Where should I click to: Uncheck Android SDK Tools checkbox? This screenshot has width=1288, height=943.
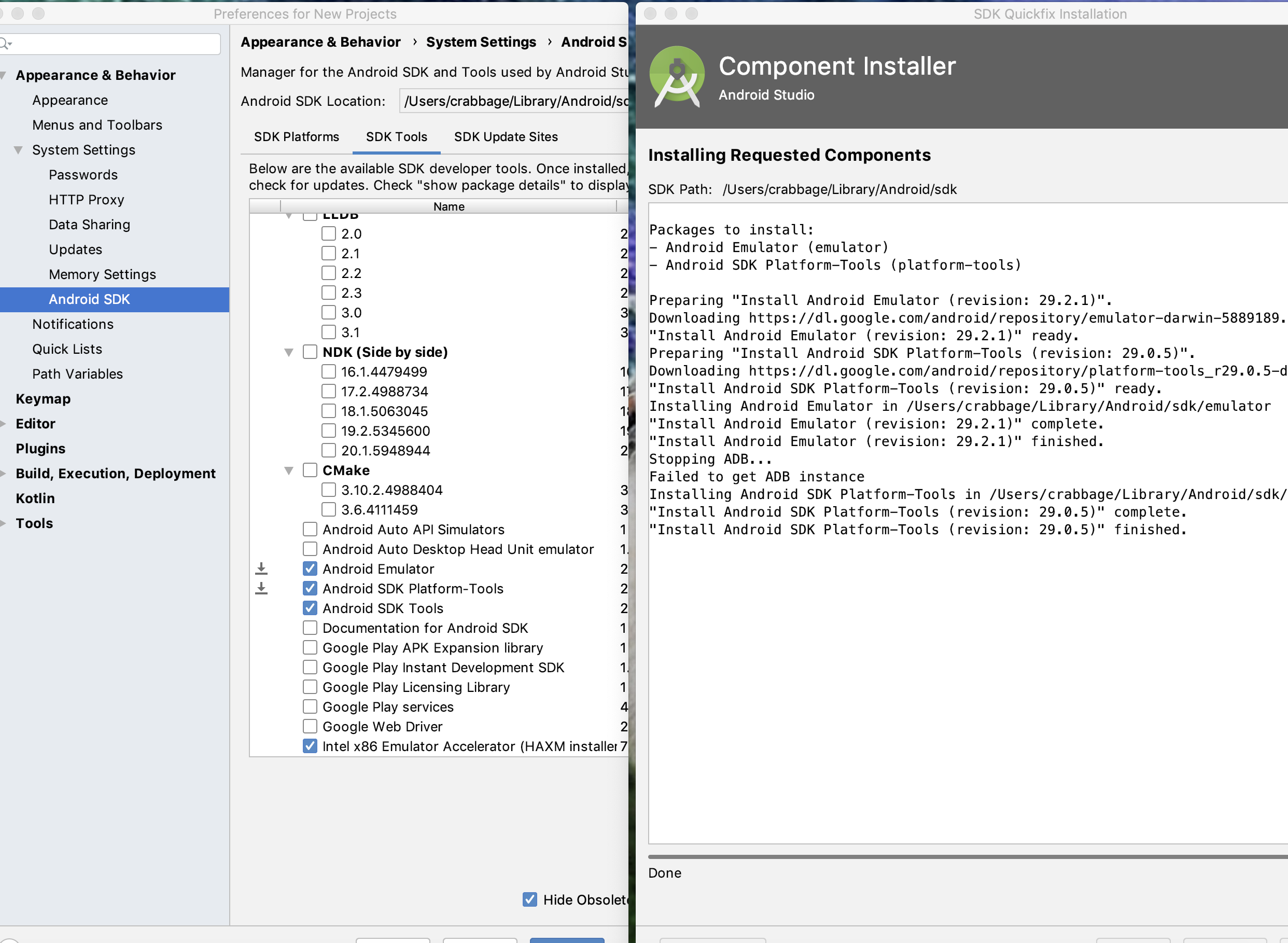(x=310, y=608)
